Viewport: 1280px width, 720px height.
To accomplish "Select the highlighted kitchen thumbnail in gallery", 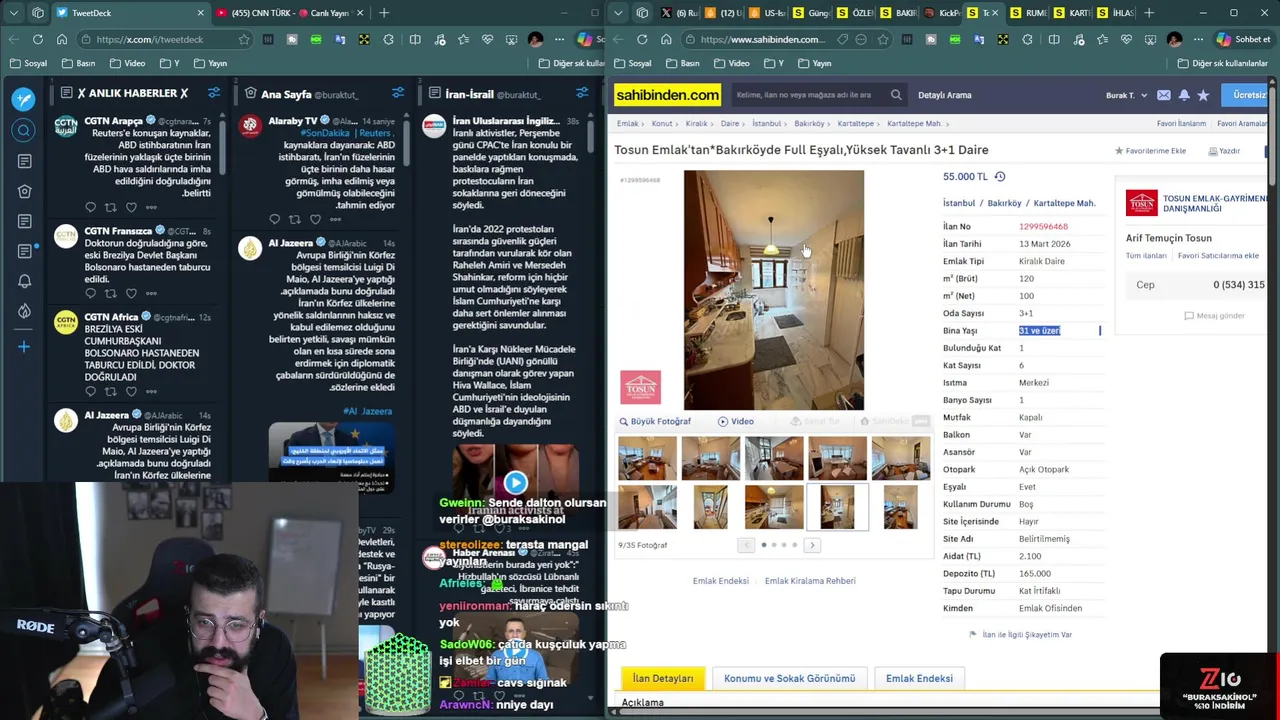I will point(837,507).
